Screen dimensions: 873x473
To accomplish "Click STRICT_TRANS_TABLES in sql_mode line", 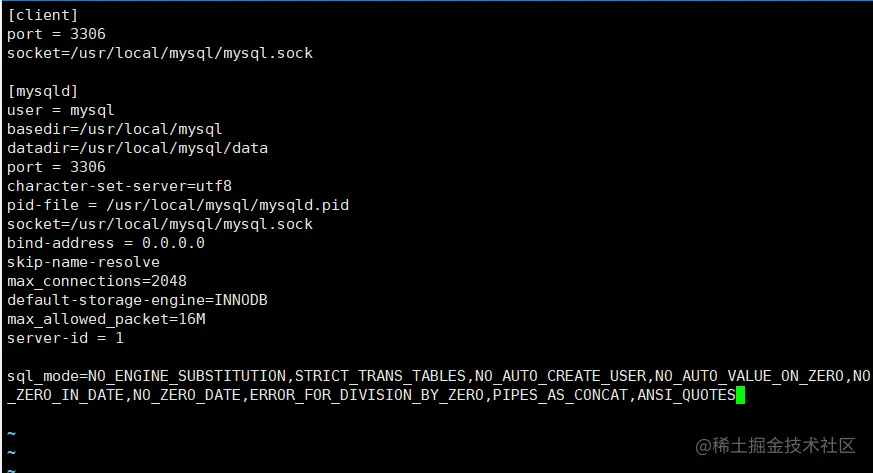I will (380, 376).
